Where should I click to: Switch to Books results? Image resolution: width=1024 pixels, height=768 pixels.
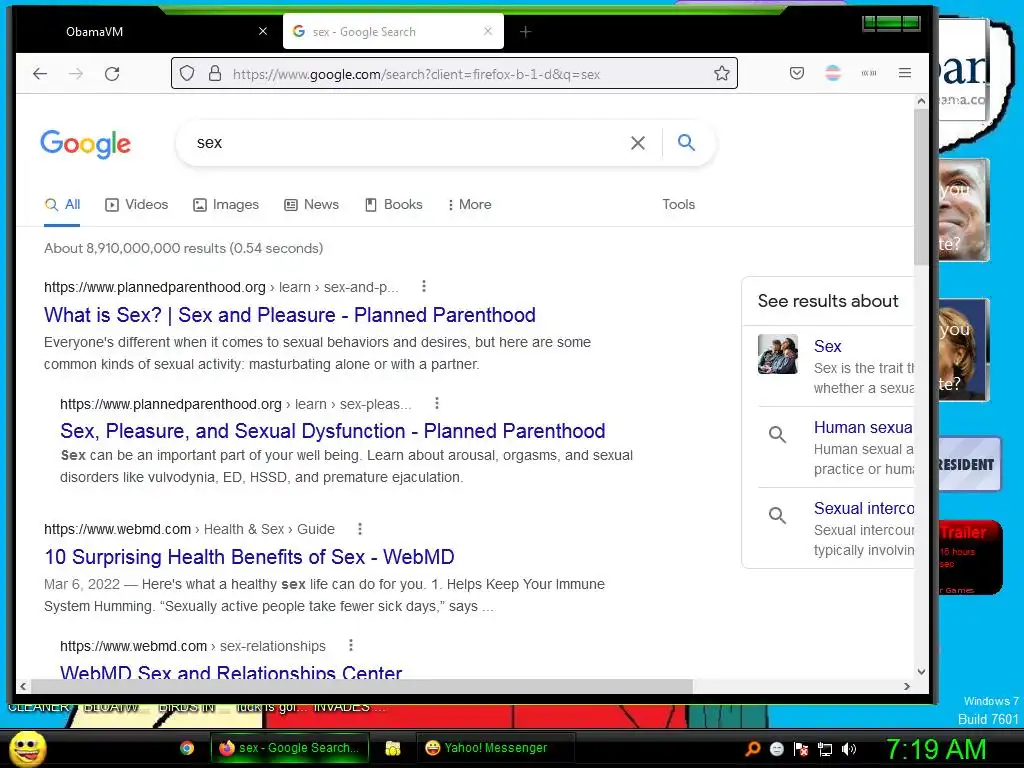[x=394, y=204]
